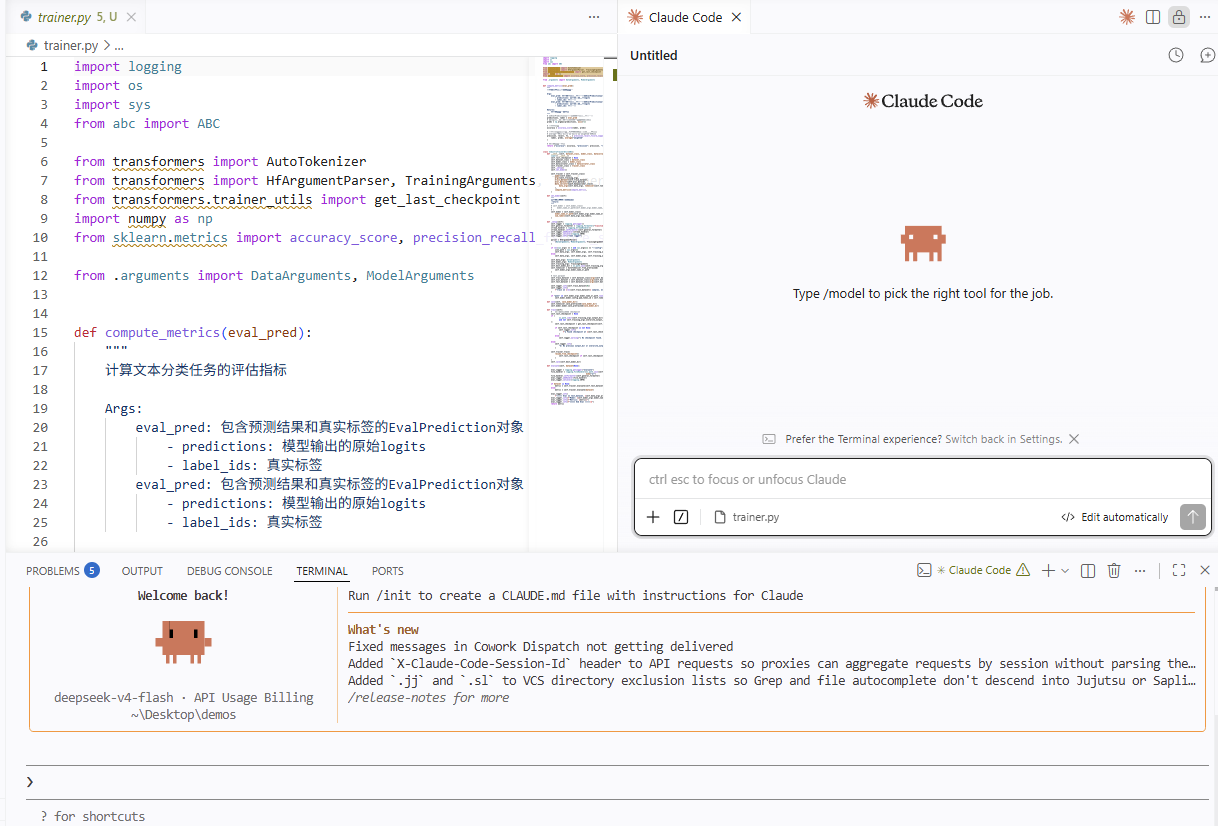The image size is (1218, 826).
Task: Change the Edit automatically permission mode
Action: 1115,517
